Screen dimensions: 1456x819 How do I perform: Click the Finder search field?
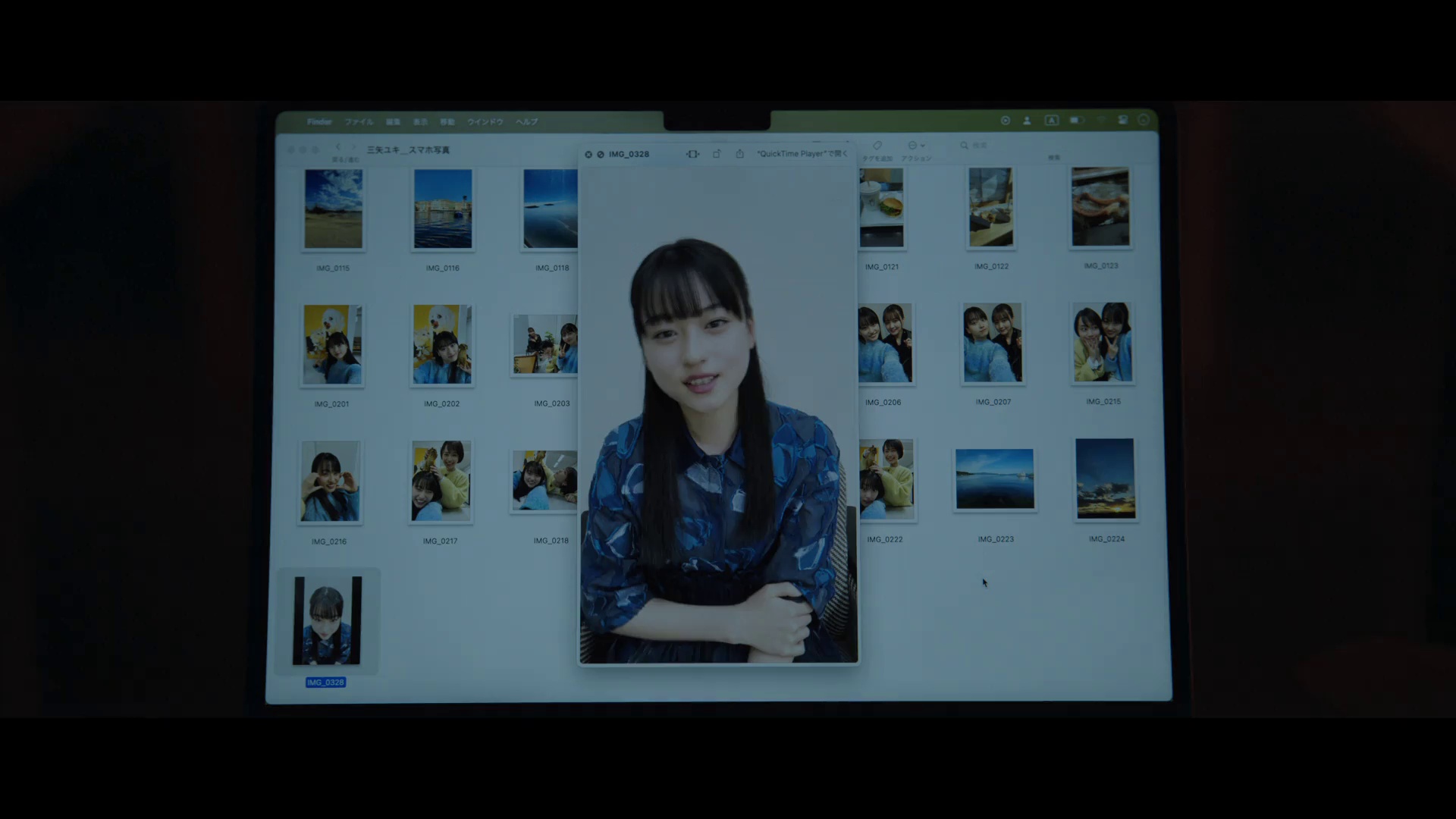click(986, 146)
